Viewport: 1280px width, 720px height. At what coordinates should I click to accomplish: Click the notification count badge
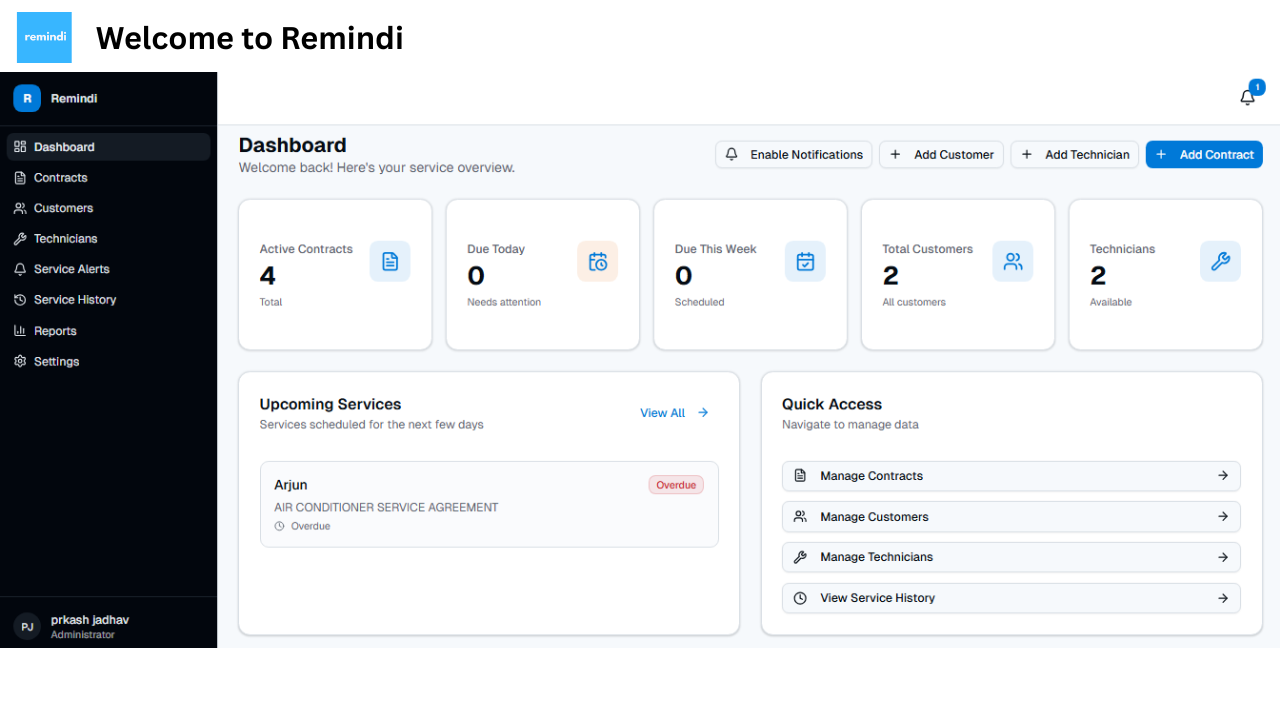1257,87
